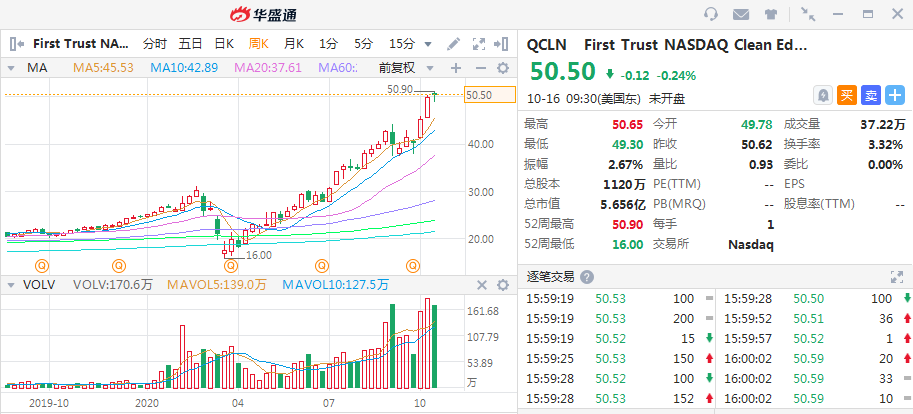
Task: Open customer service headset icon
Action: coord(710,14)
